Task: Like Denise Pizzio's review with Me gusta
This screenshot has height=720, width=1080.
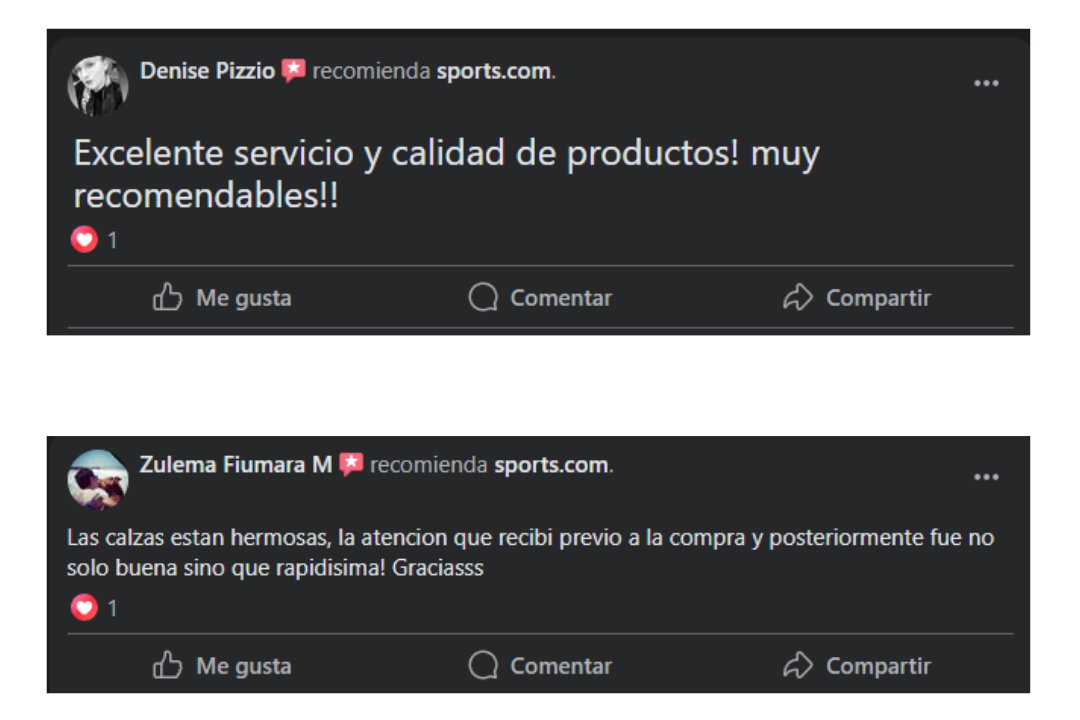Action: coord(222,298)
